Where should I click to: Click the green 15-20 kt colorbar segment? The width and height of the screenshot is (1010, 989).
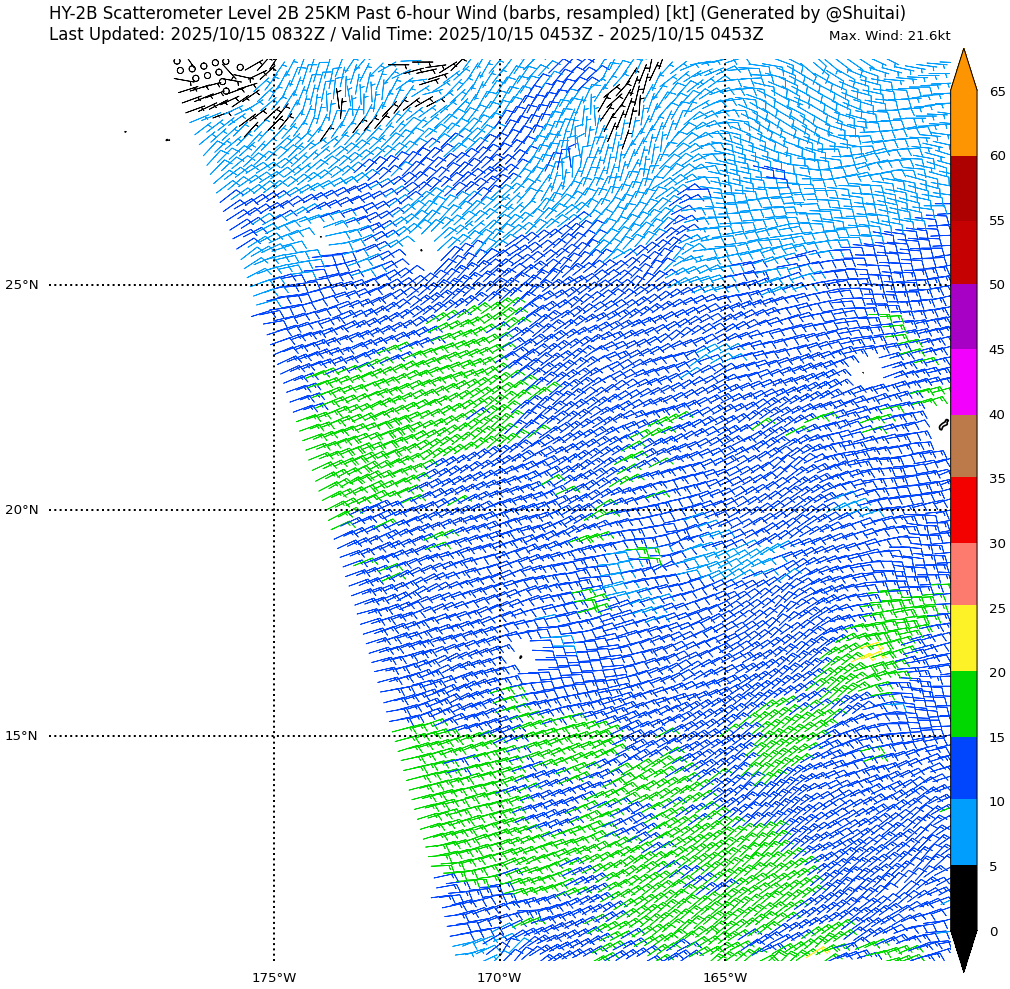(x=963, y=704)
